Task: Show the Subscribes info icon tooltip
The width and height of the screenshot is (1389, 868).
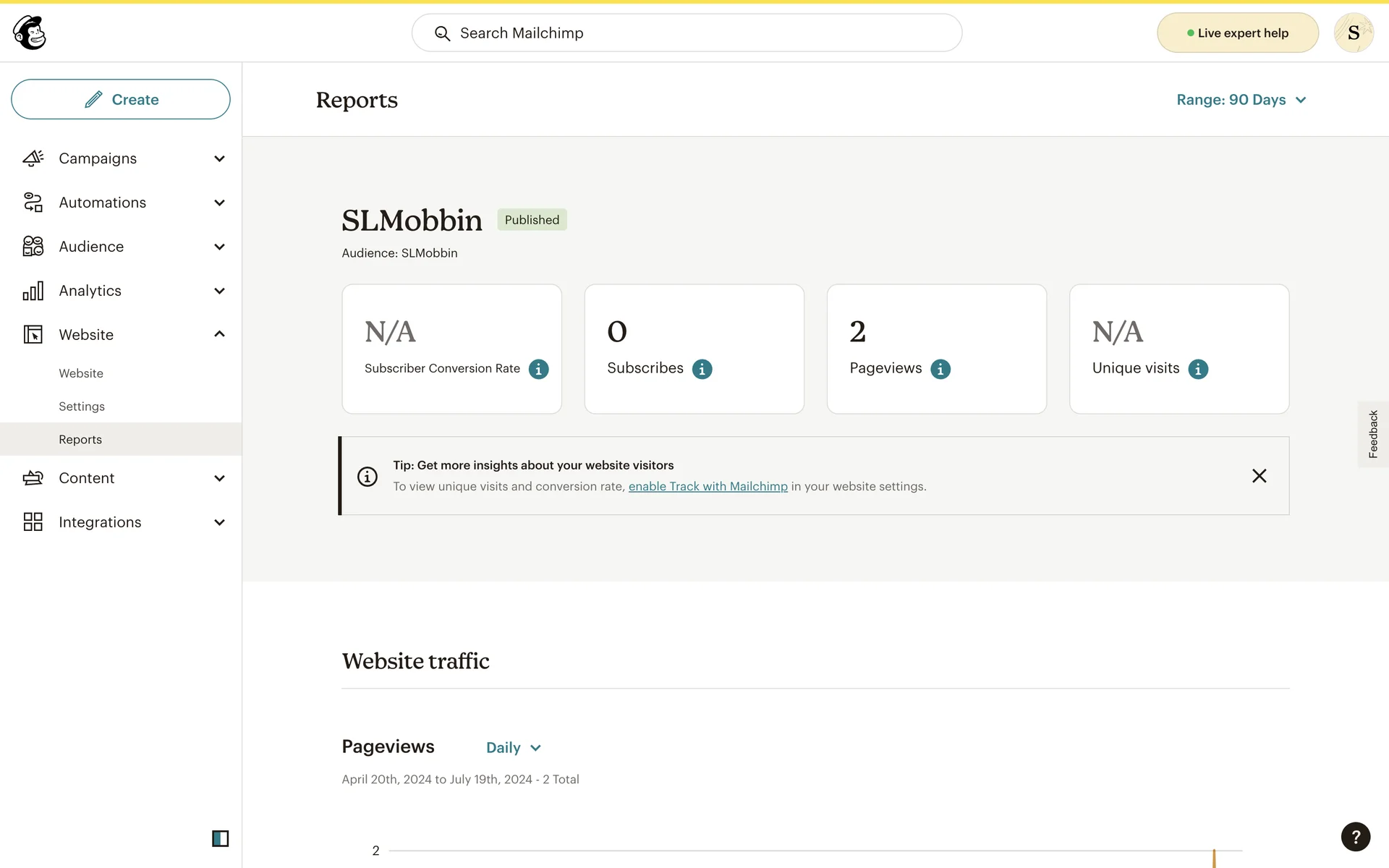Action: 702,369
